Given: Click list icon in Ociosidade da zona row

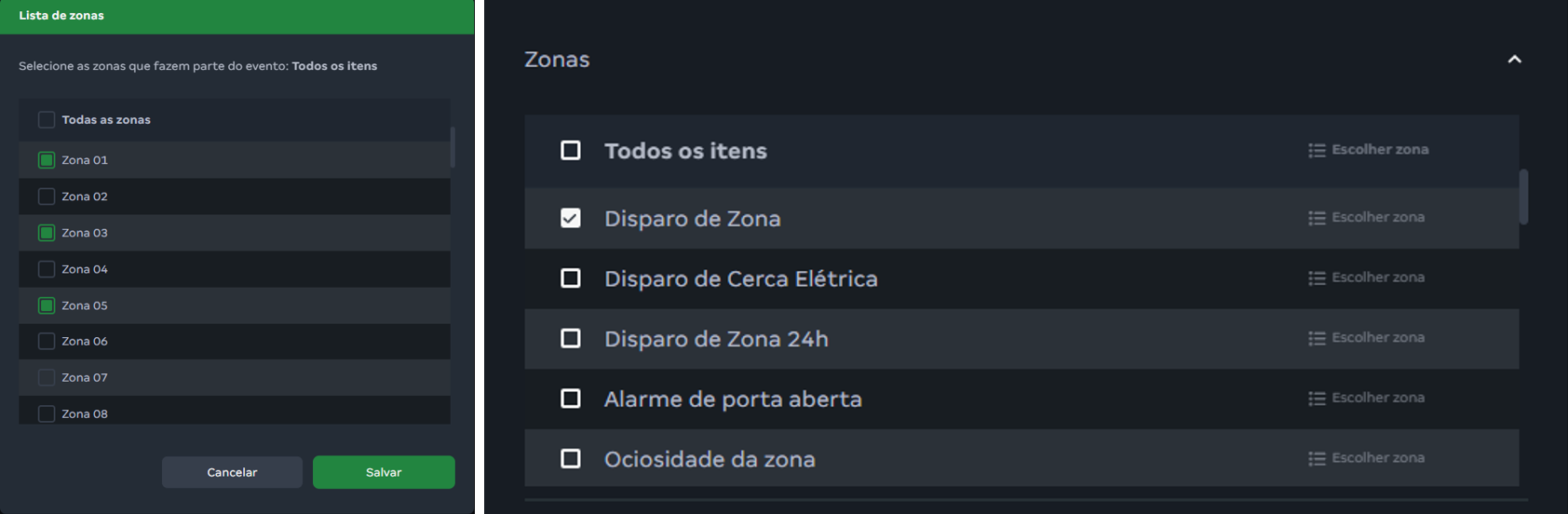Looking at the screenshot, I should 1317,459.
